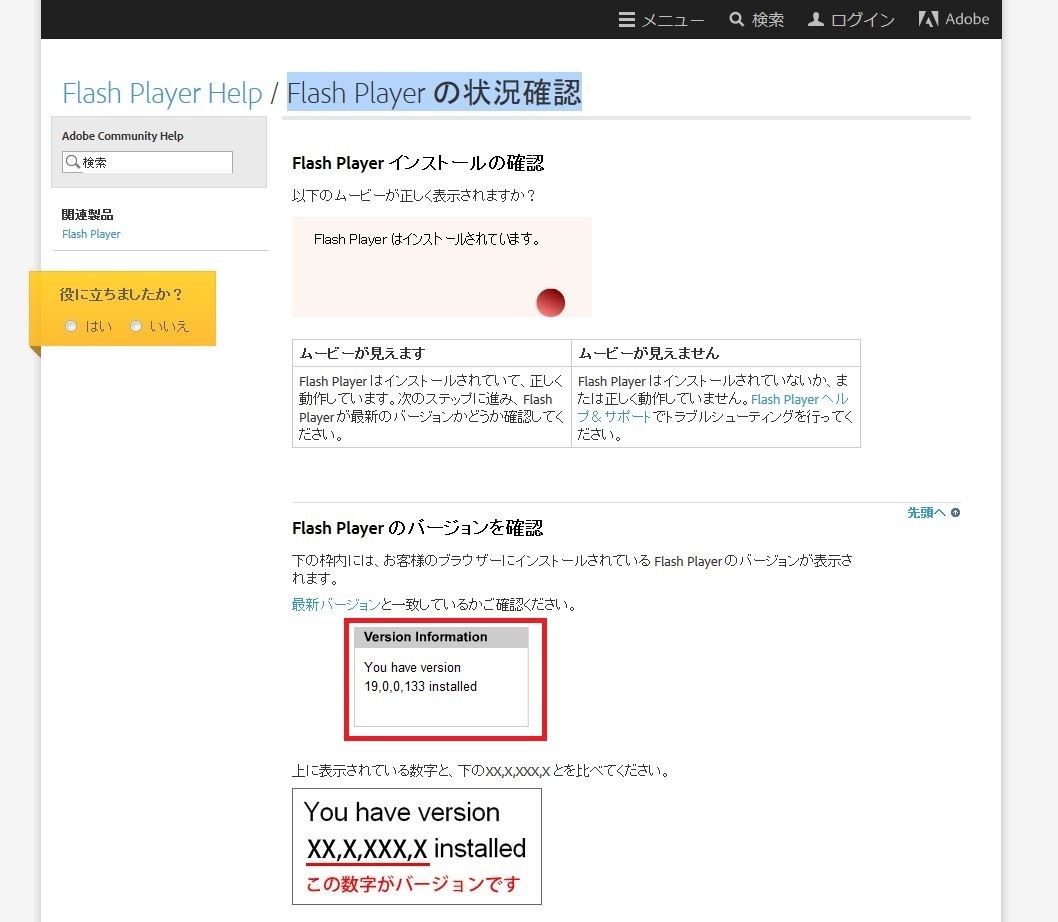Click the 19,0,0,133 installed version text
This screenshot has width=1058, height=922.
[420, 686]
